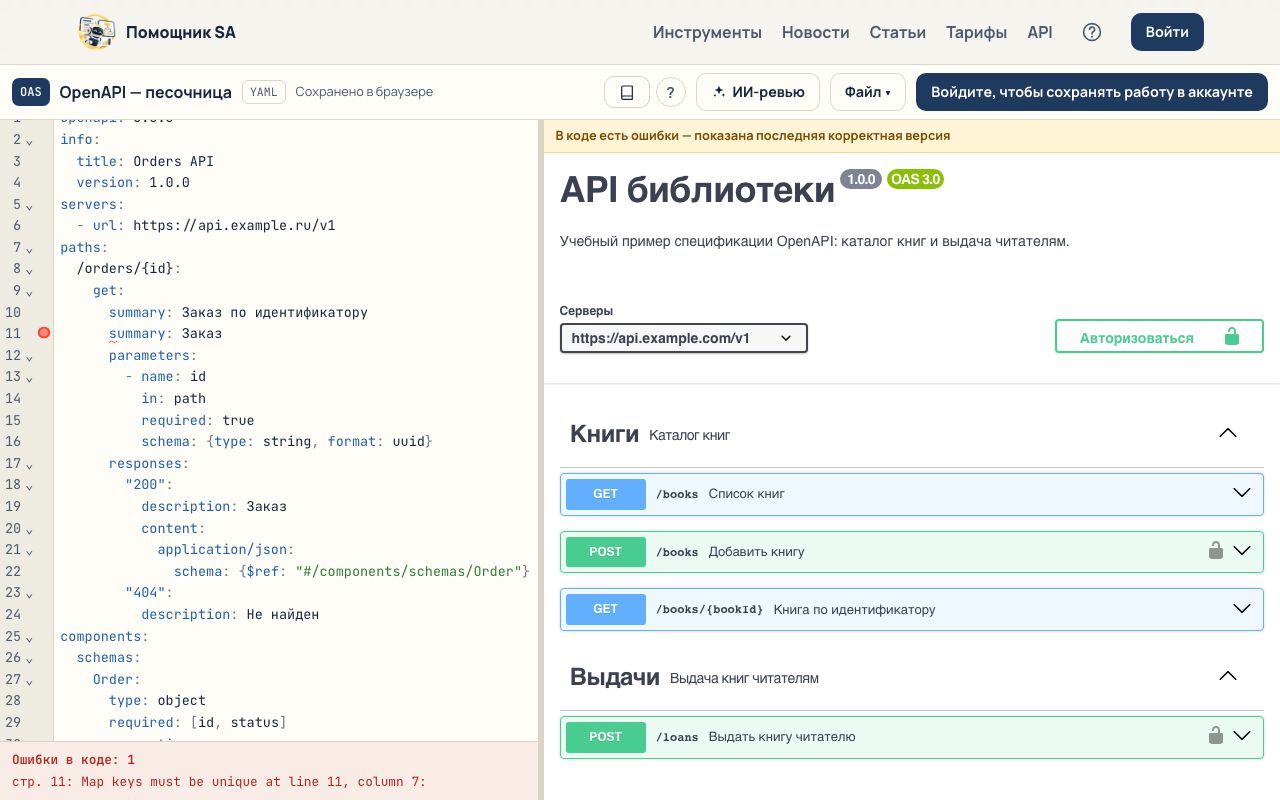Screen dimensions: 1280x800
Task: Fold the servers block at line 5
Action: 29,205
